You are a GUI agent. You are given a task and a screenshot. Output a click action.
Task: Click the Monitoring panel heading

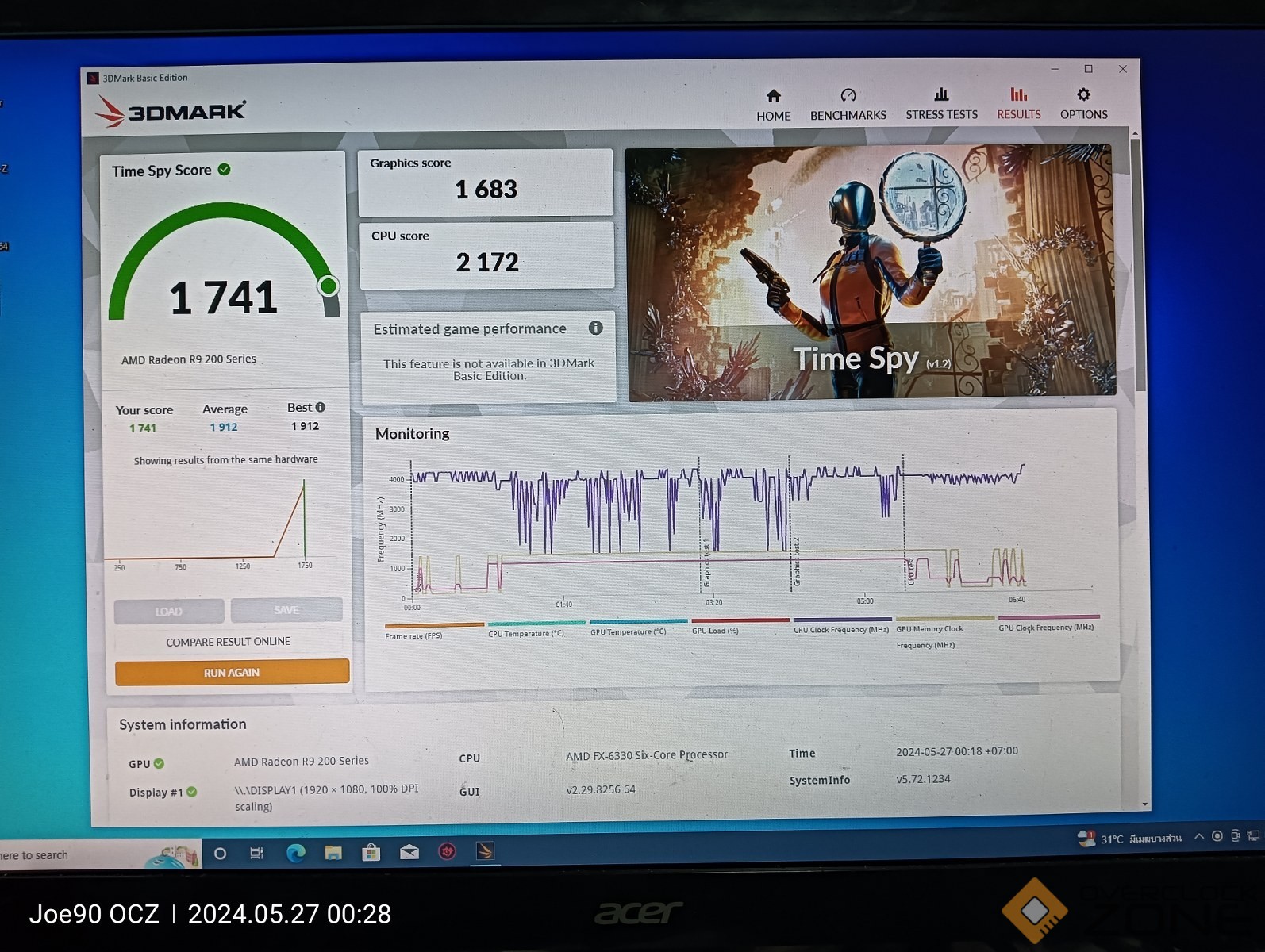point(413,434)
